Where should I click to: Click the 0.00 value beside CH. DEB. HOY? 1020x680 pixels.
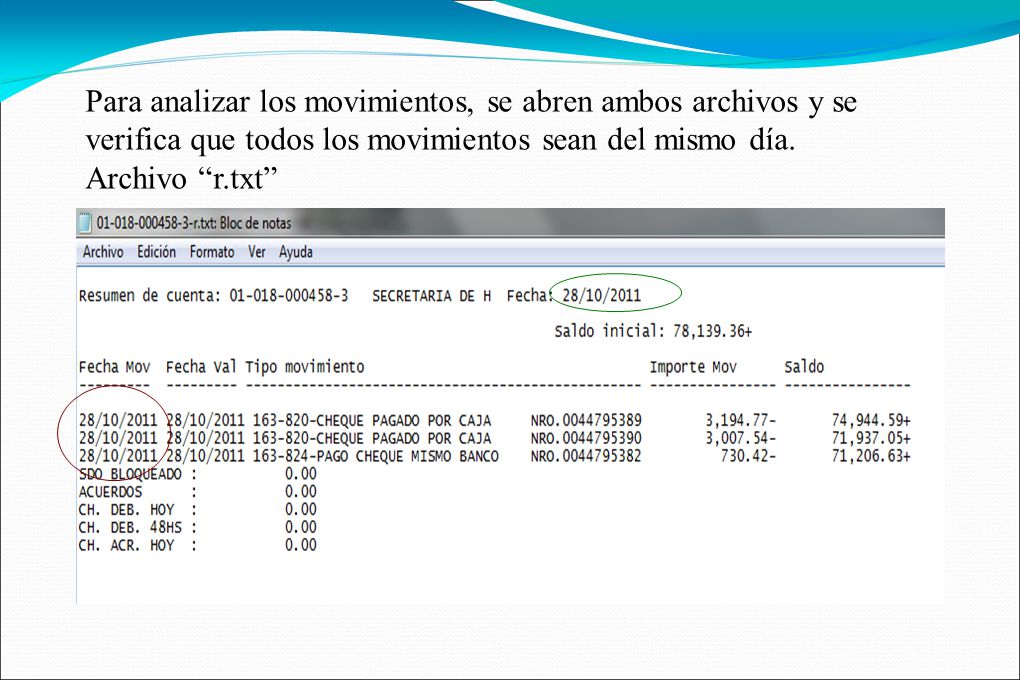coord(301,509)
